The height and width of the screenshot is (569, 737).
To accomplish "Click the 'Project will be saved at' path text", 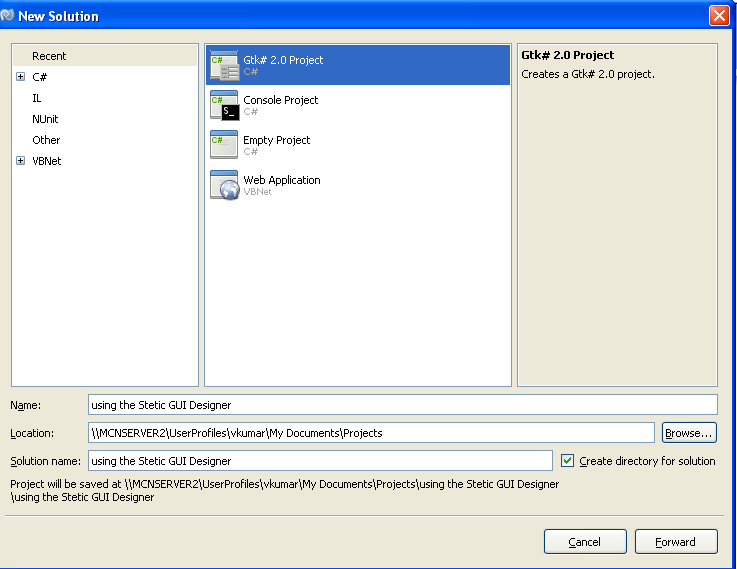I will [284, 491].
